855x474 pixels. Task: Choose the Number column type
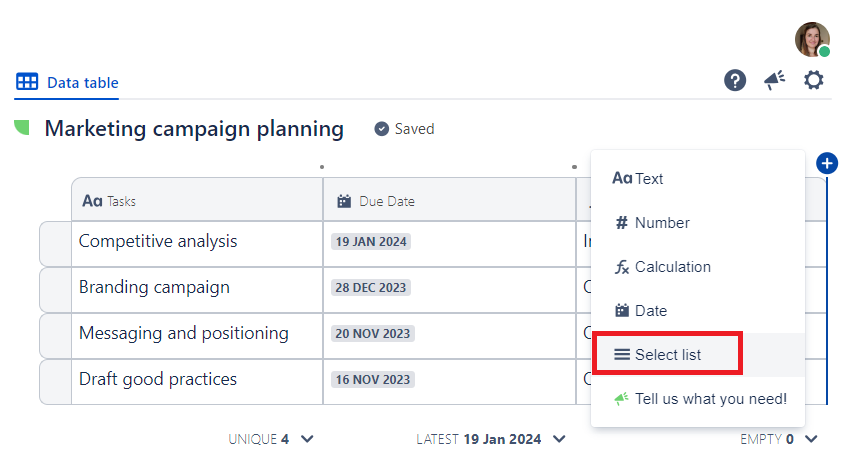pos(651,223)
